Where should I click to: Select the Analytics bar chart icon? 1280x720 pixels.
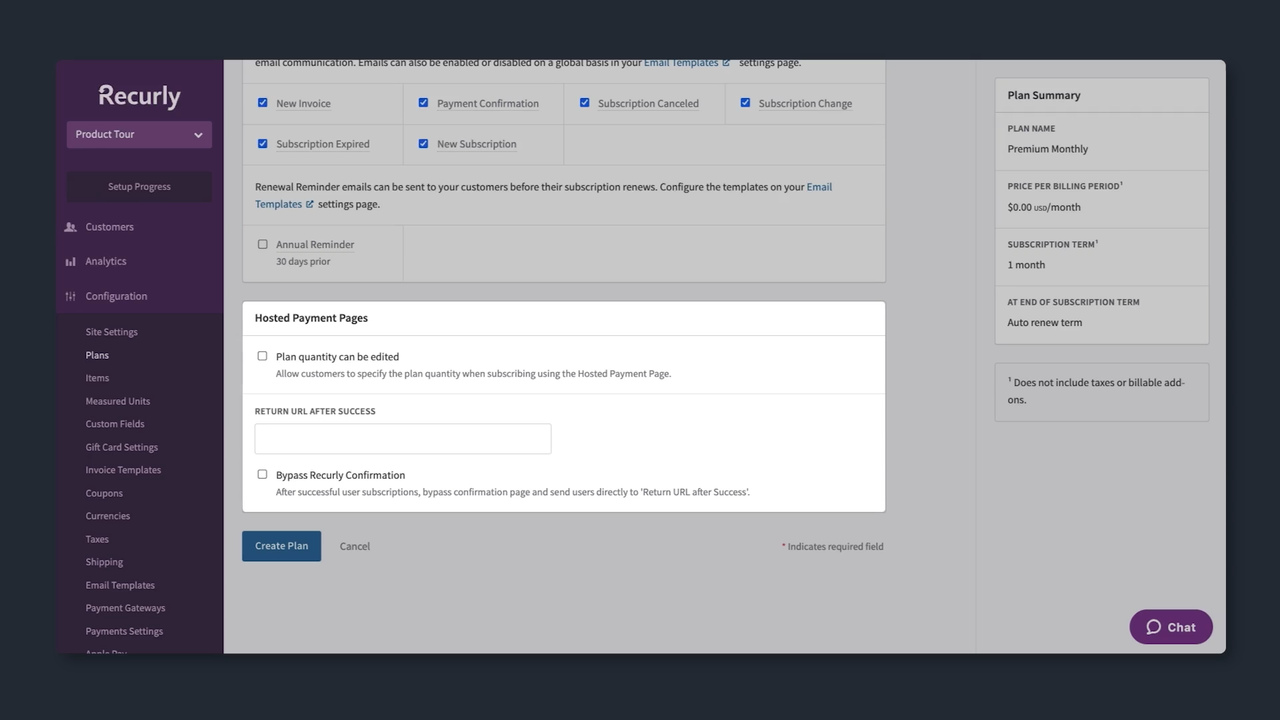tap(70, 261)
